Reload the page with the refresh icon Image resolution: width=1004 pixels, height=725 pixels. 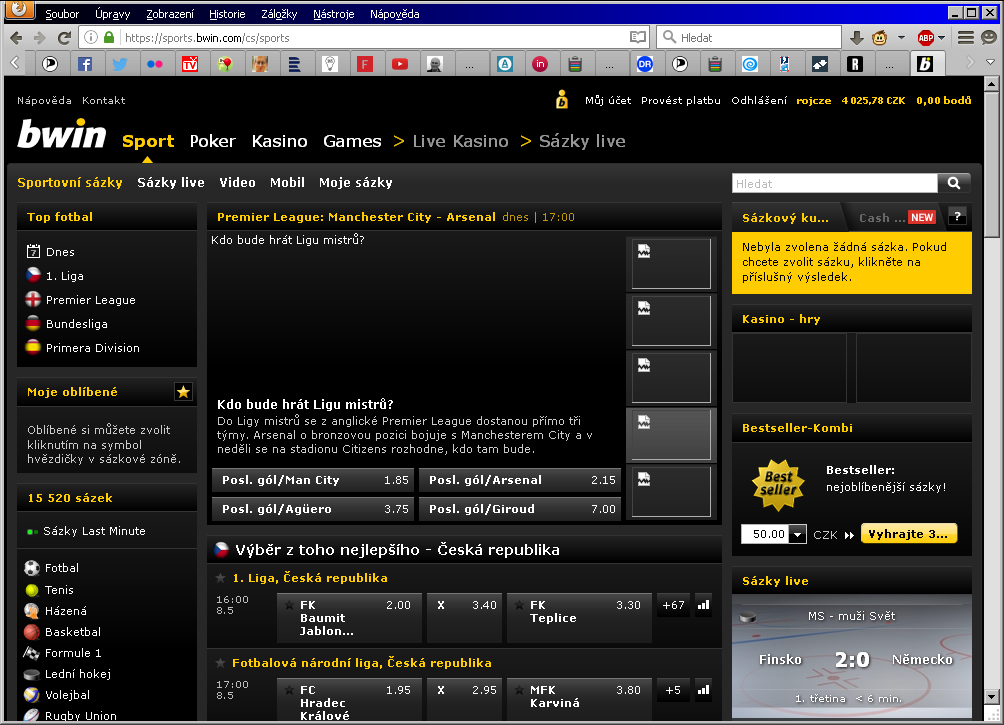click(x=64, y=38)
